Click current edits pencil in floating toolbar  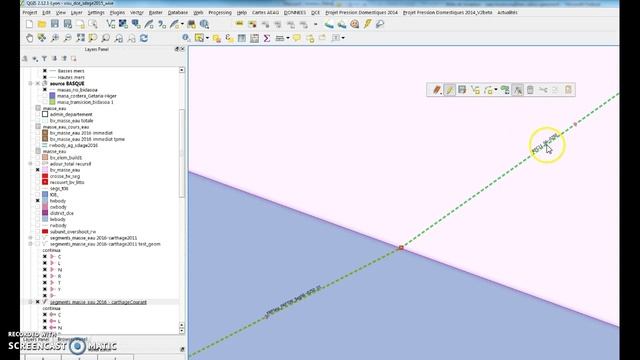click(436, 90)
